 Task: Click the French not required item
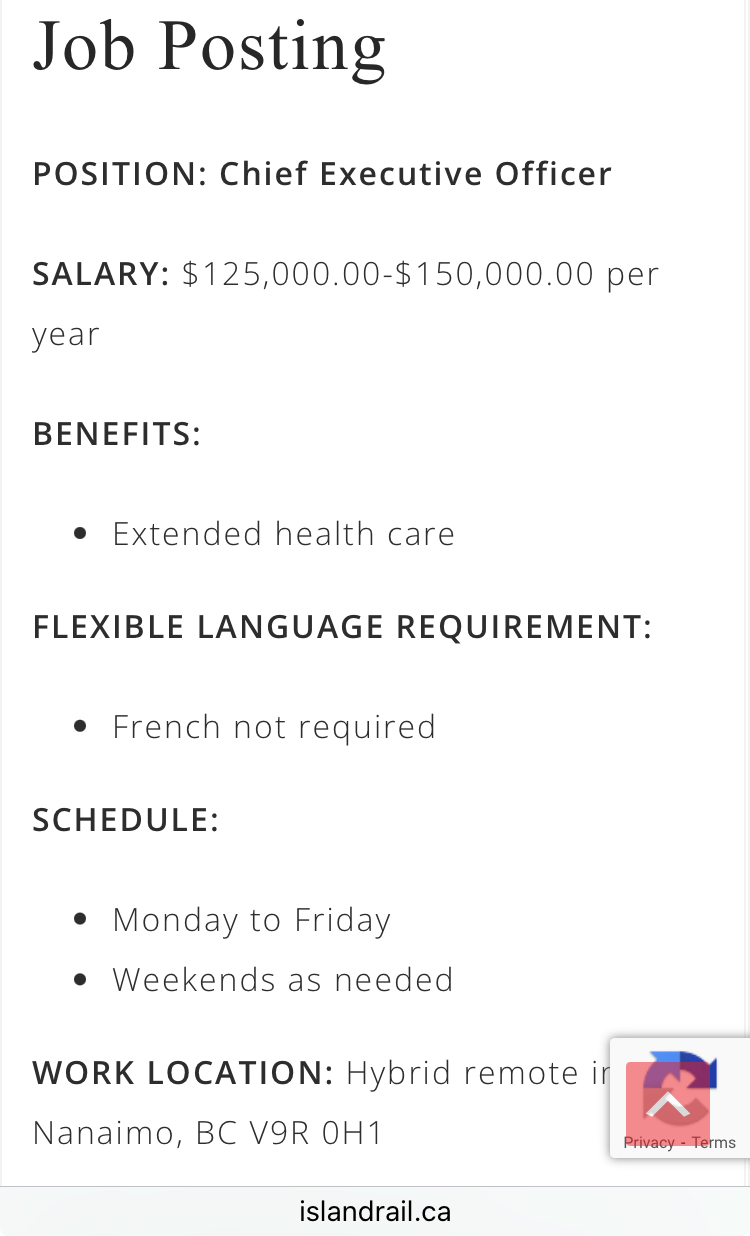(x=274, y=727)
